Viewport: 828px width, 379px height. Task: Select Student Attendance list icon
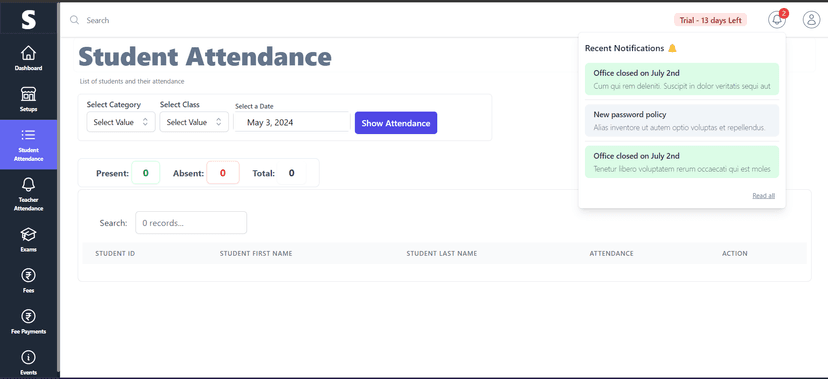click(x=29, y=135)
